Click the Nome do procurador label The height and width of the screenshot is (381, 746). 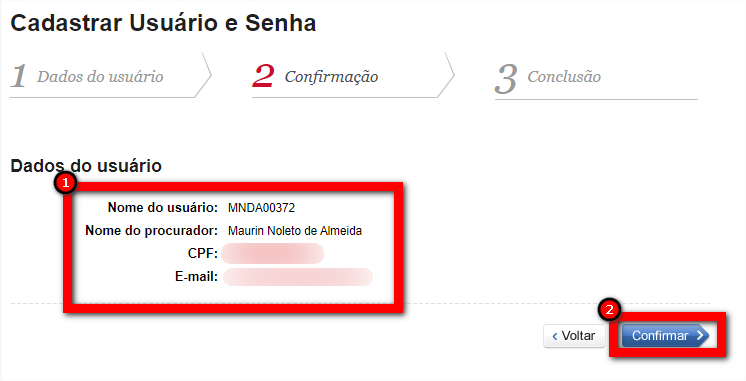[x=151, y=231]
